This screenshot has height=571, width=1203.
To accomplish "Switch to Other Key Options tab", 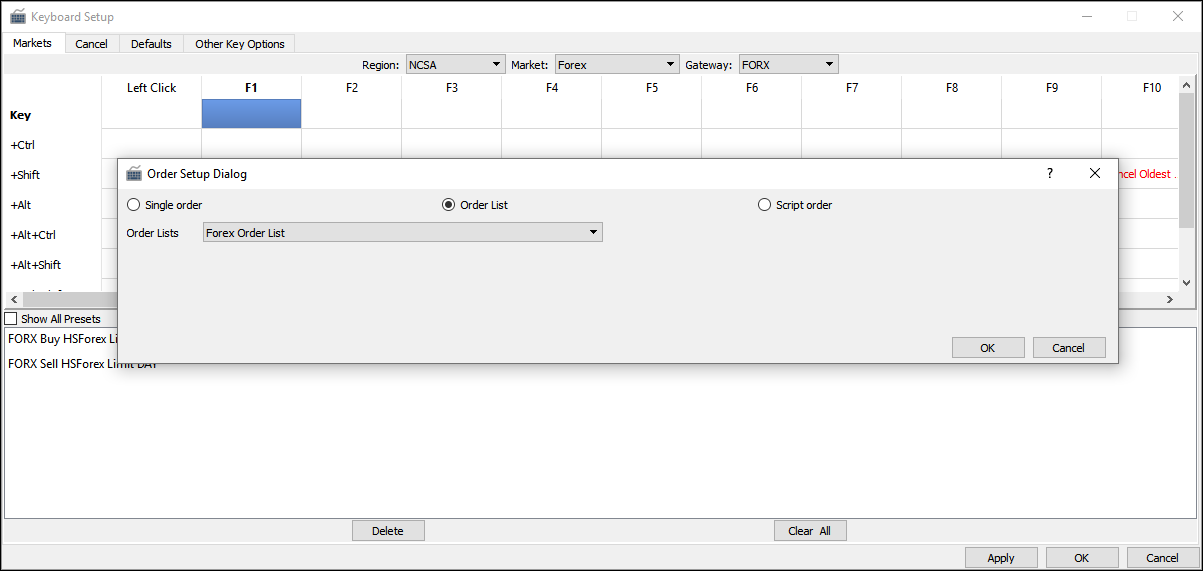I will (239, 44).
